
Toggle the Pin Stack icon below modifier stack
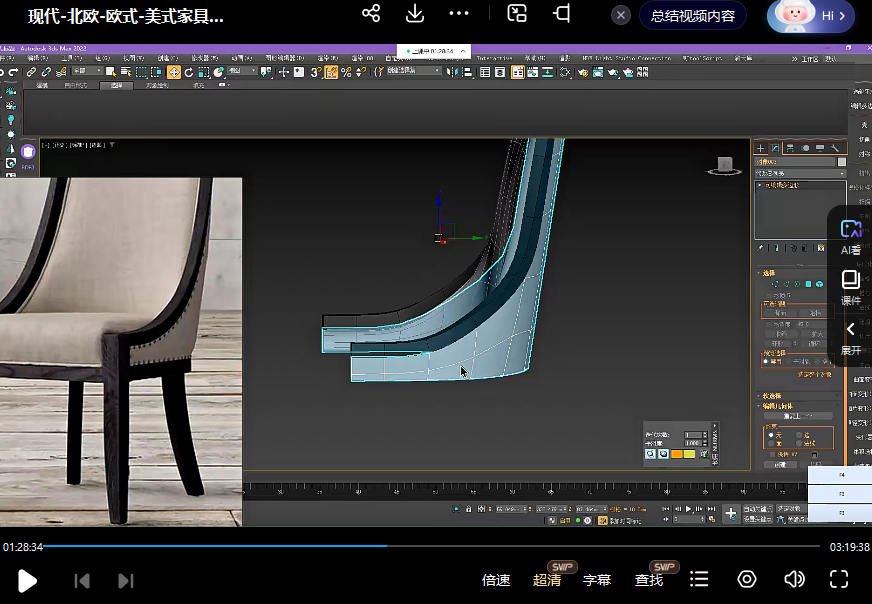pos(761,248)
